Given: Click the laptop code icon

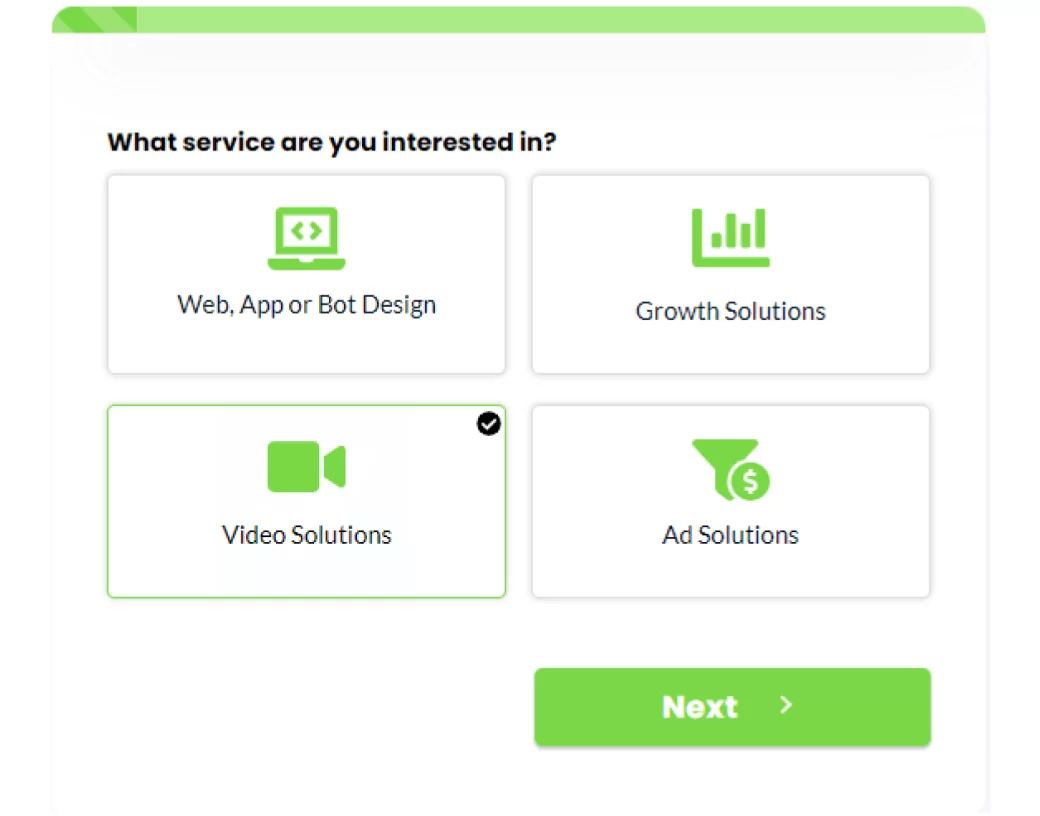Looking at the screenshot, I should [306, 238].
